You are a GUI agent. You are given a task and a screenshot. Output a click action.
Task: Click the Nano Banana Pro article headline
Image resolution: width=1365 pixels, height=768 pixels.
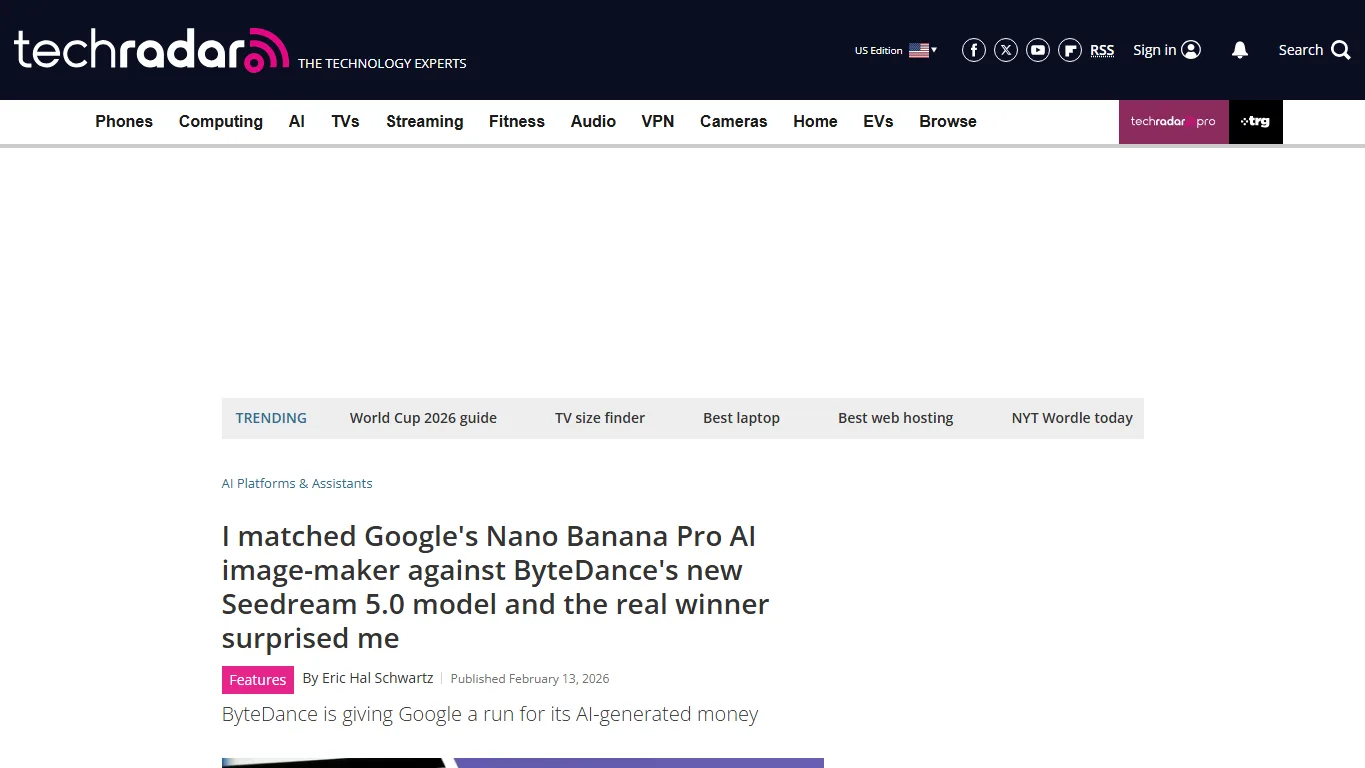[496, 587]
